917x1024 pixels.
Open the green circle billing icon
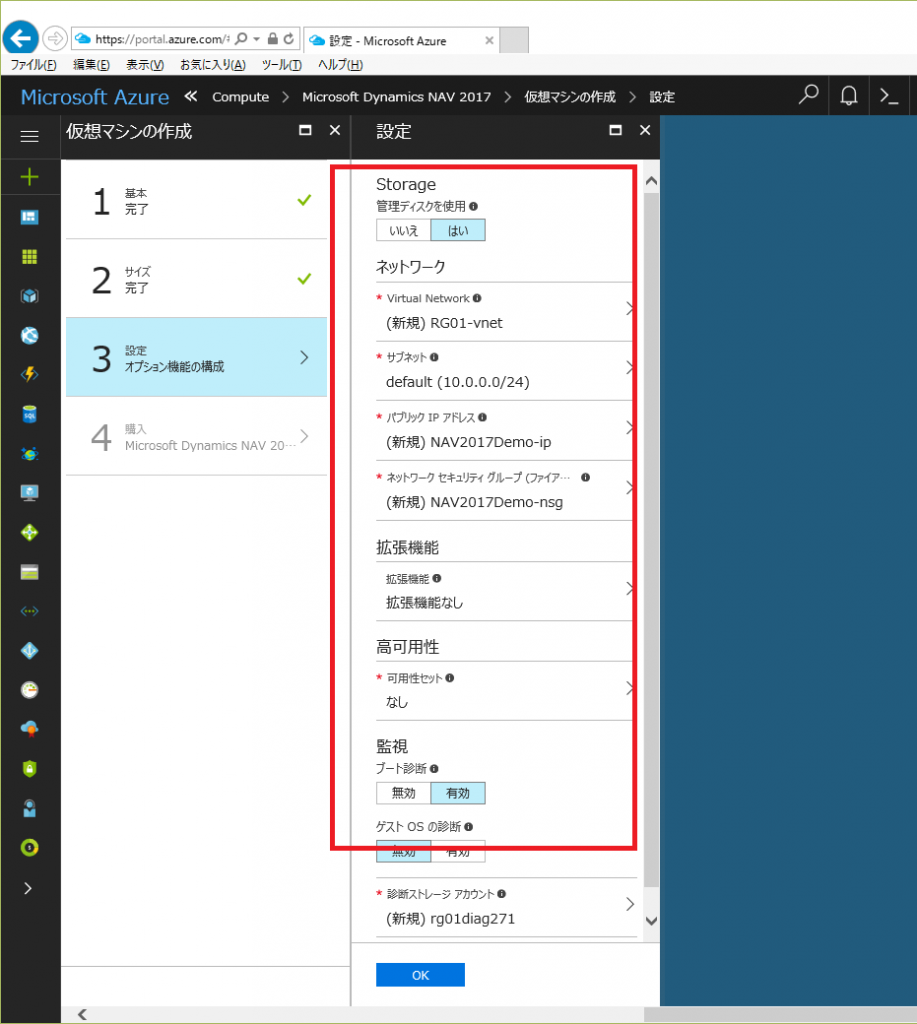(x=29, y=848)
